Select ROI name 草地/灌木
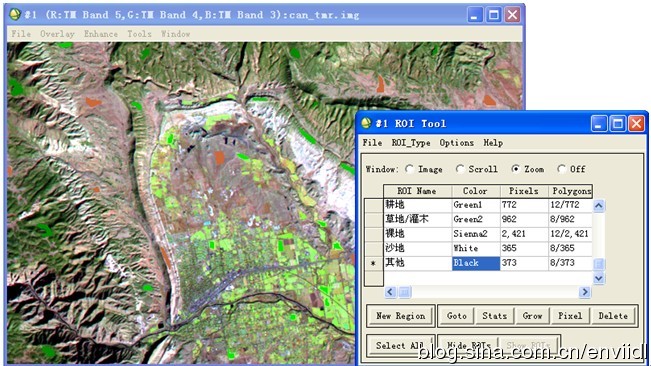Screen dimensions: 651x366 [x=418, y=219]
